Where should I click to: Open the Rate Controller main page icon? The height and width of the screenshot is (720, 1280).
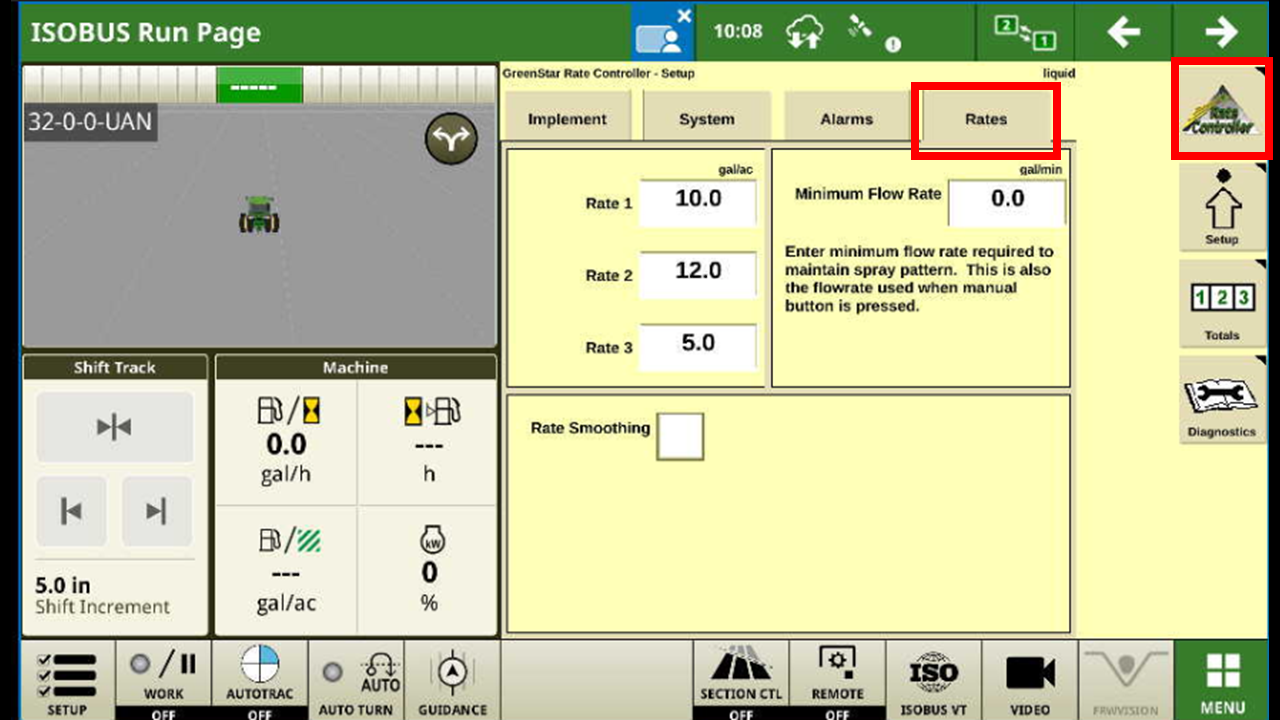tap(1221, 109)
